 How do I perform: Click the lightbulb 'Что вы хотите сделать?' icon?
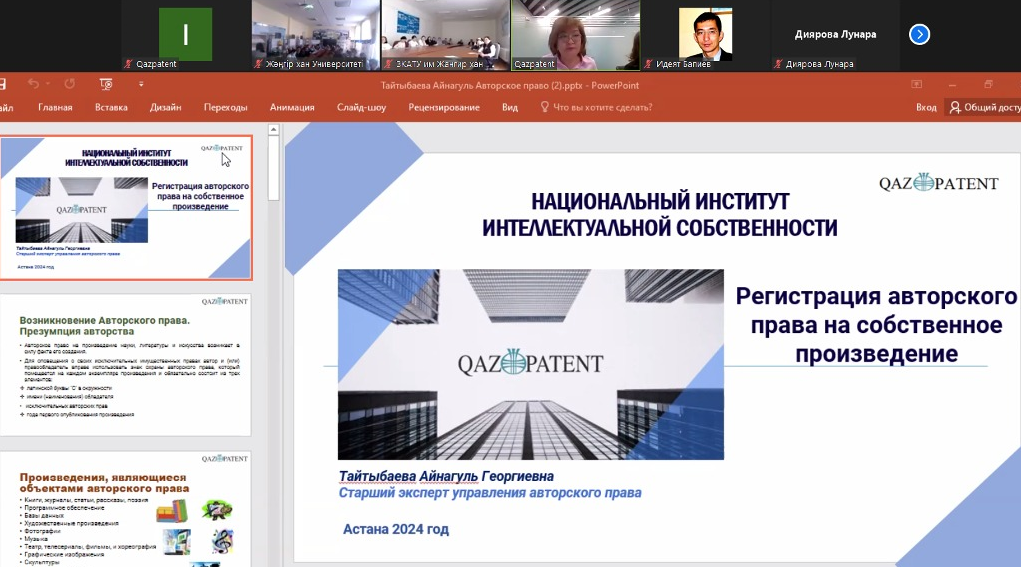pos(544,107)
